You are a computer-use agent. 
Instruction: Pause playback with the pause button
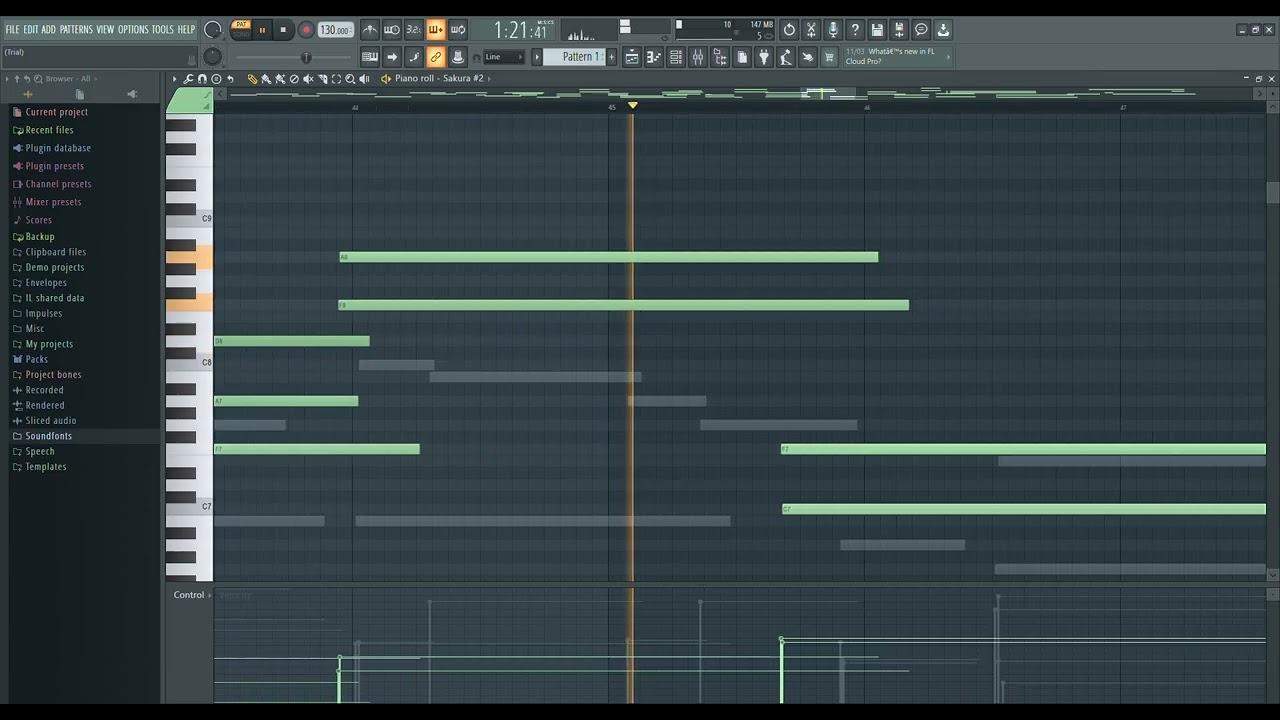[x=262, y=30]
